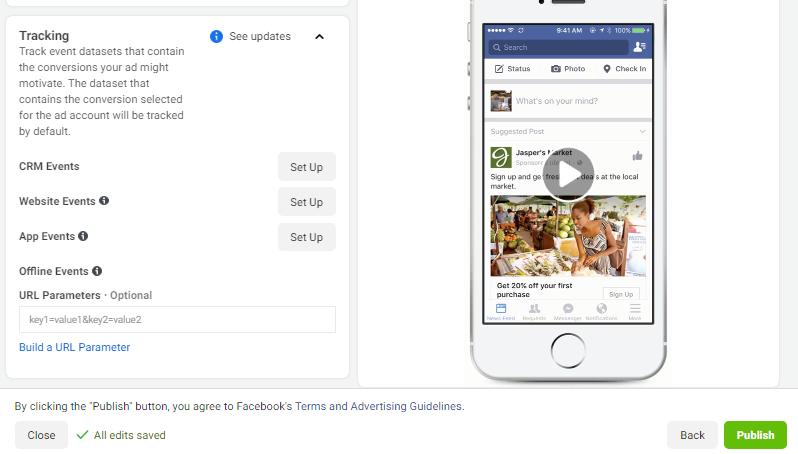Viewport: 798px width, 454px height.
Task: Focus the URL Parameters input field
Action: point(177,320)
